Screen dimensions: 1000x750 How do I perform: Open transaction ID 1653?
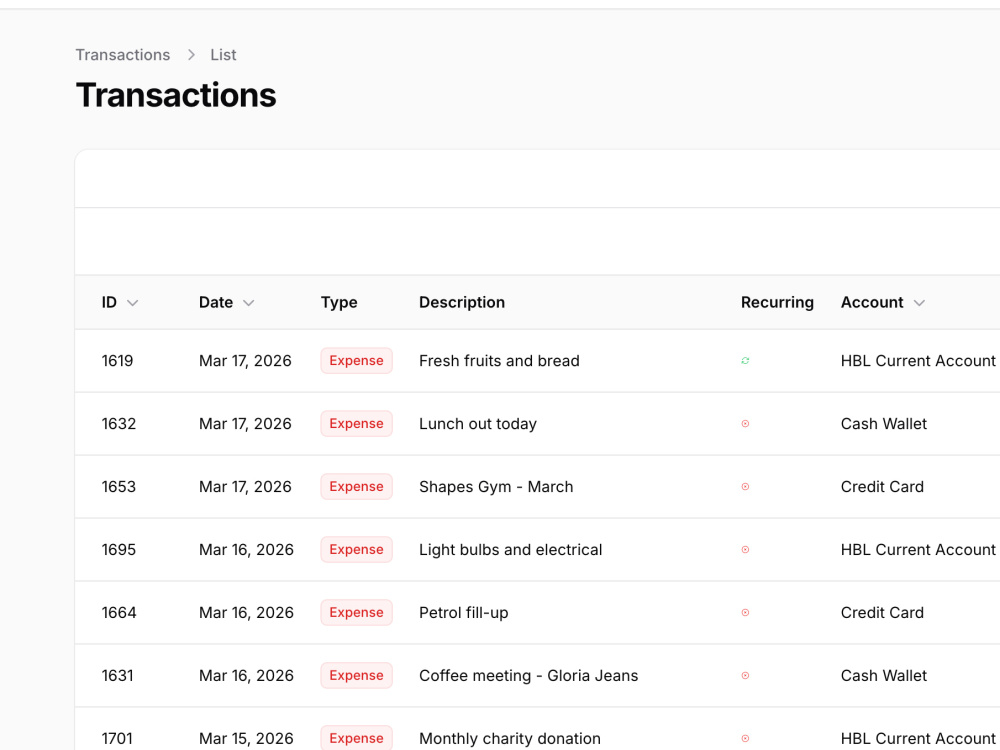(x=119, y=487)
